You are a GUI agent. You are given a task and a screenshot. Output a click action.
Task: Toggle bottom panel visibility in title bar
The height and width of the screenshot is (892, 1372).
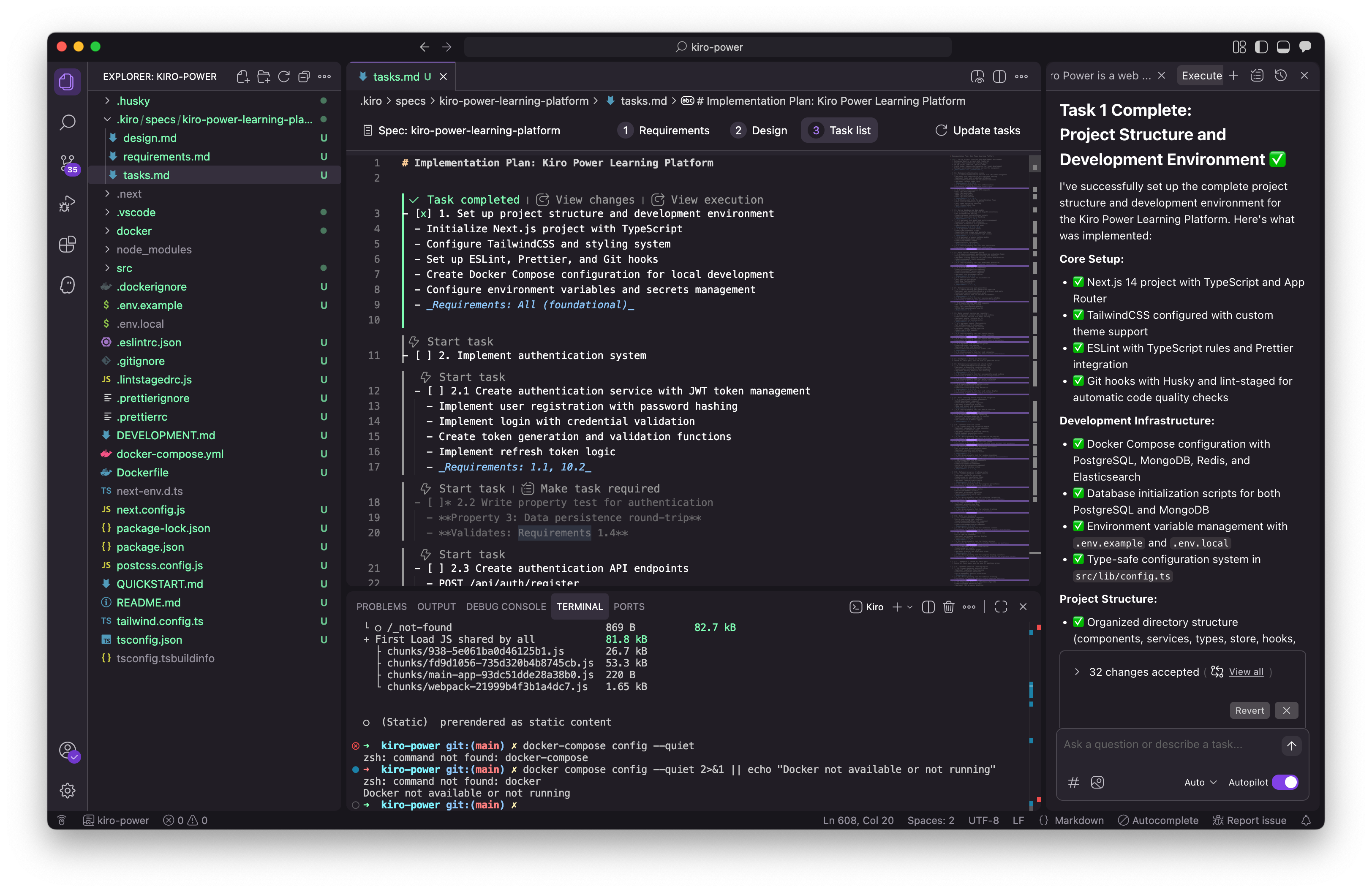point(1282,47)
